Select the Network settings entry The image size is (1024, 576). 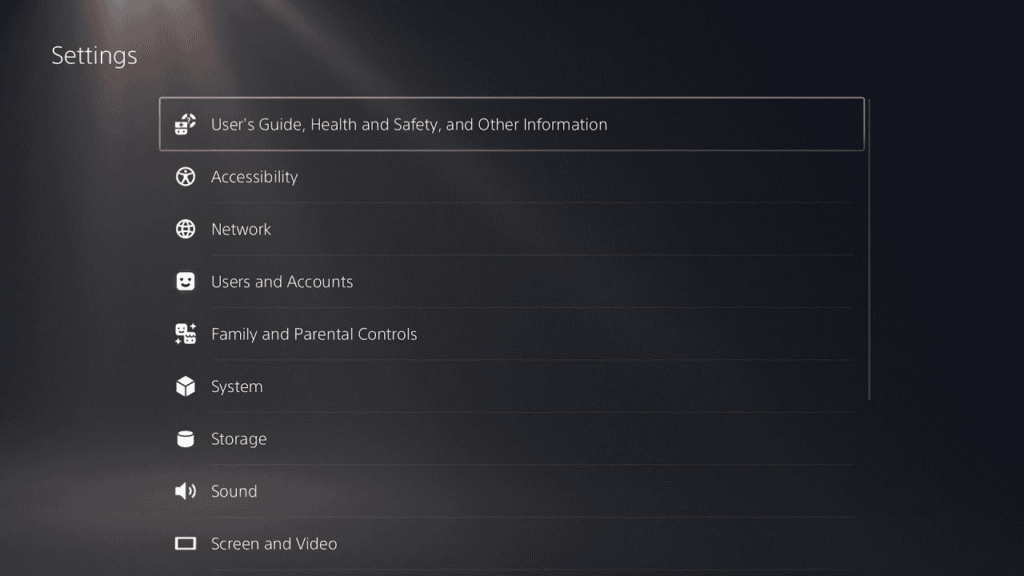[241, 229]
